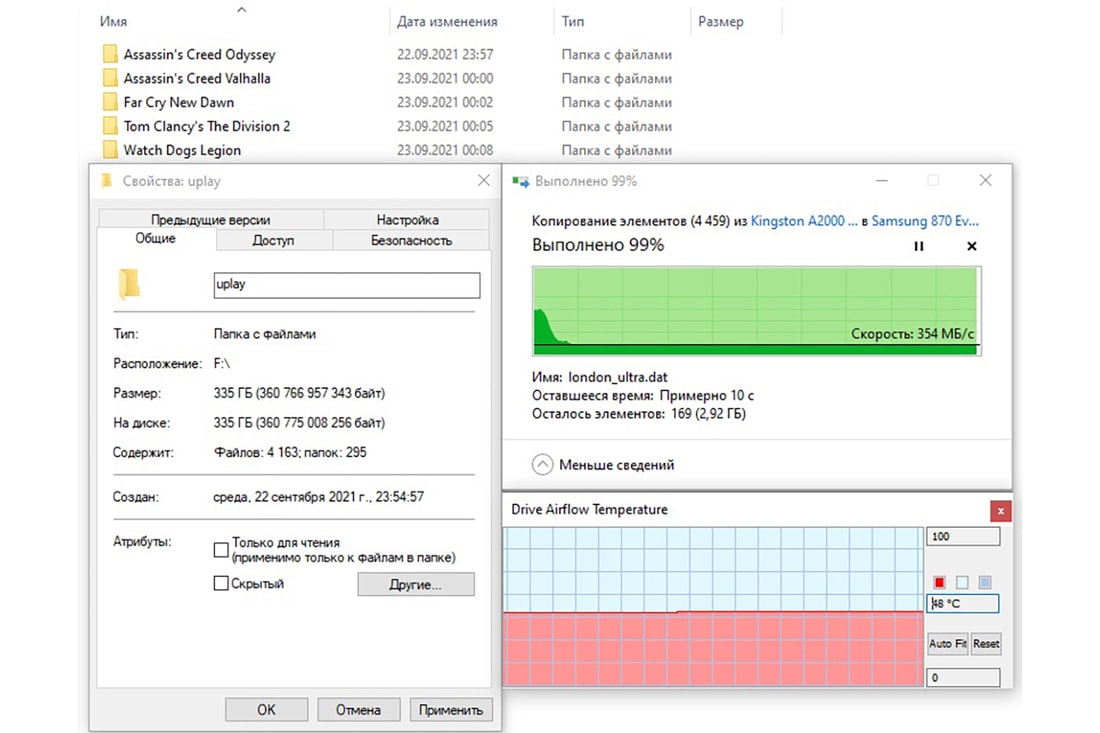Image resolution: width=1100 pixels, height=733 pixels.
Task: Click the blue color square in temperature panel
Action: 984,582
